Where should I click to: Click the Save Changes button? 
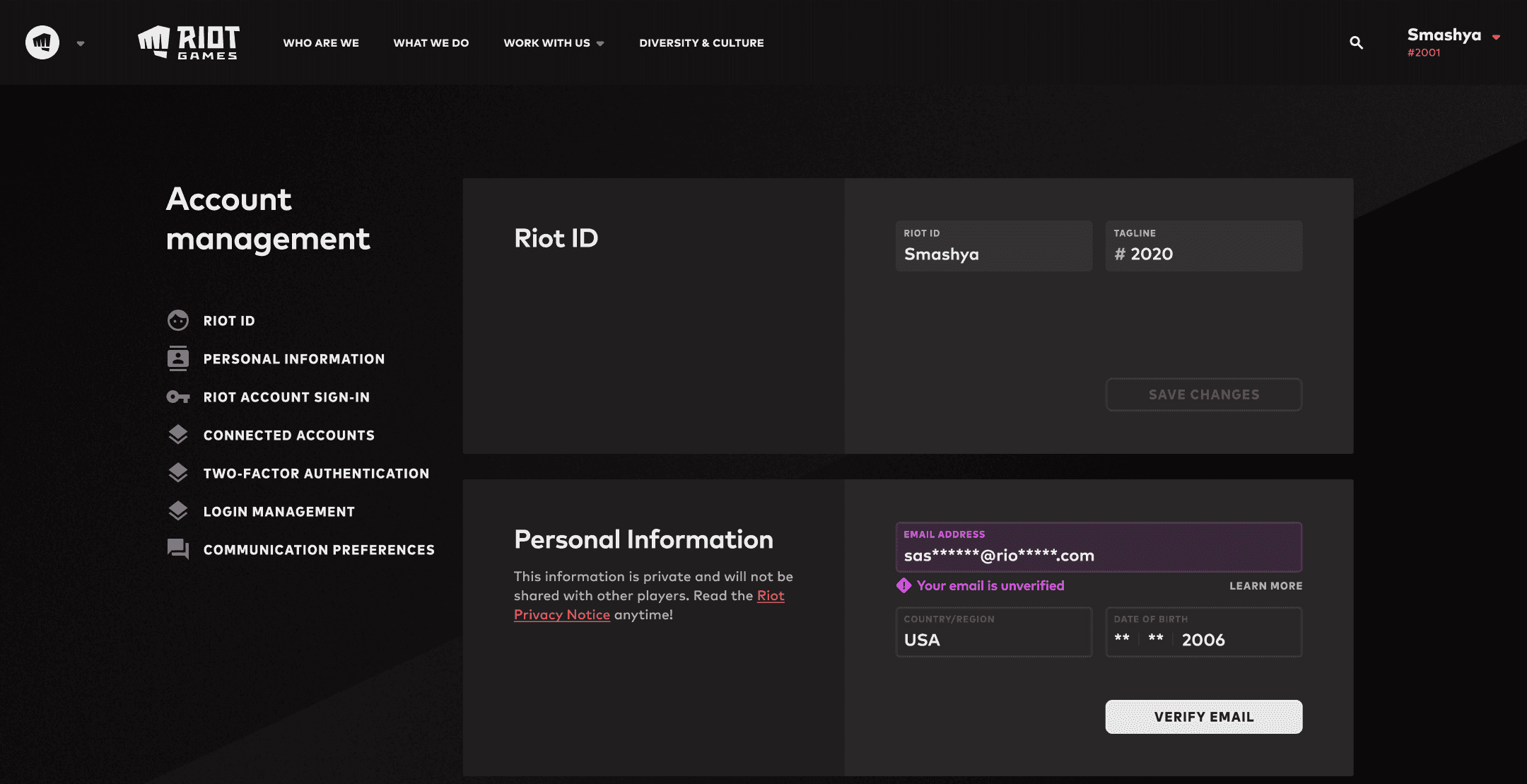coord(1204,394)
